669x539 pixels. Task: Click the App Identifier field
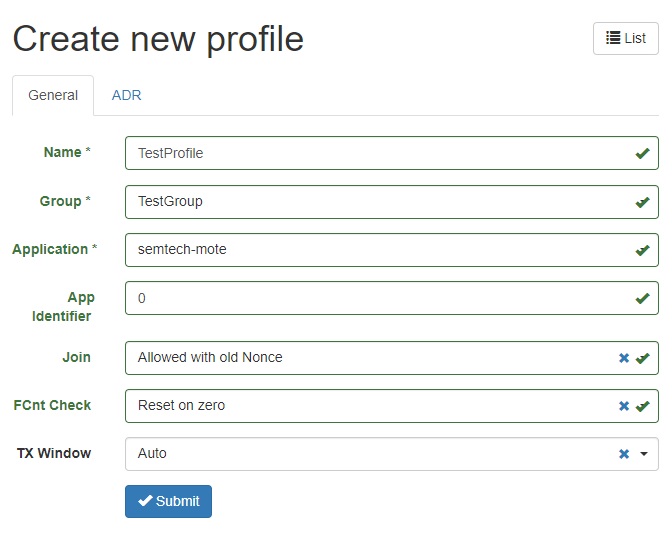tap(380, 298)
